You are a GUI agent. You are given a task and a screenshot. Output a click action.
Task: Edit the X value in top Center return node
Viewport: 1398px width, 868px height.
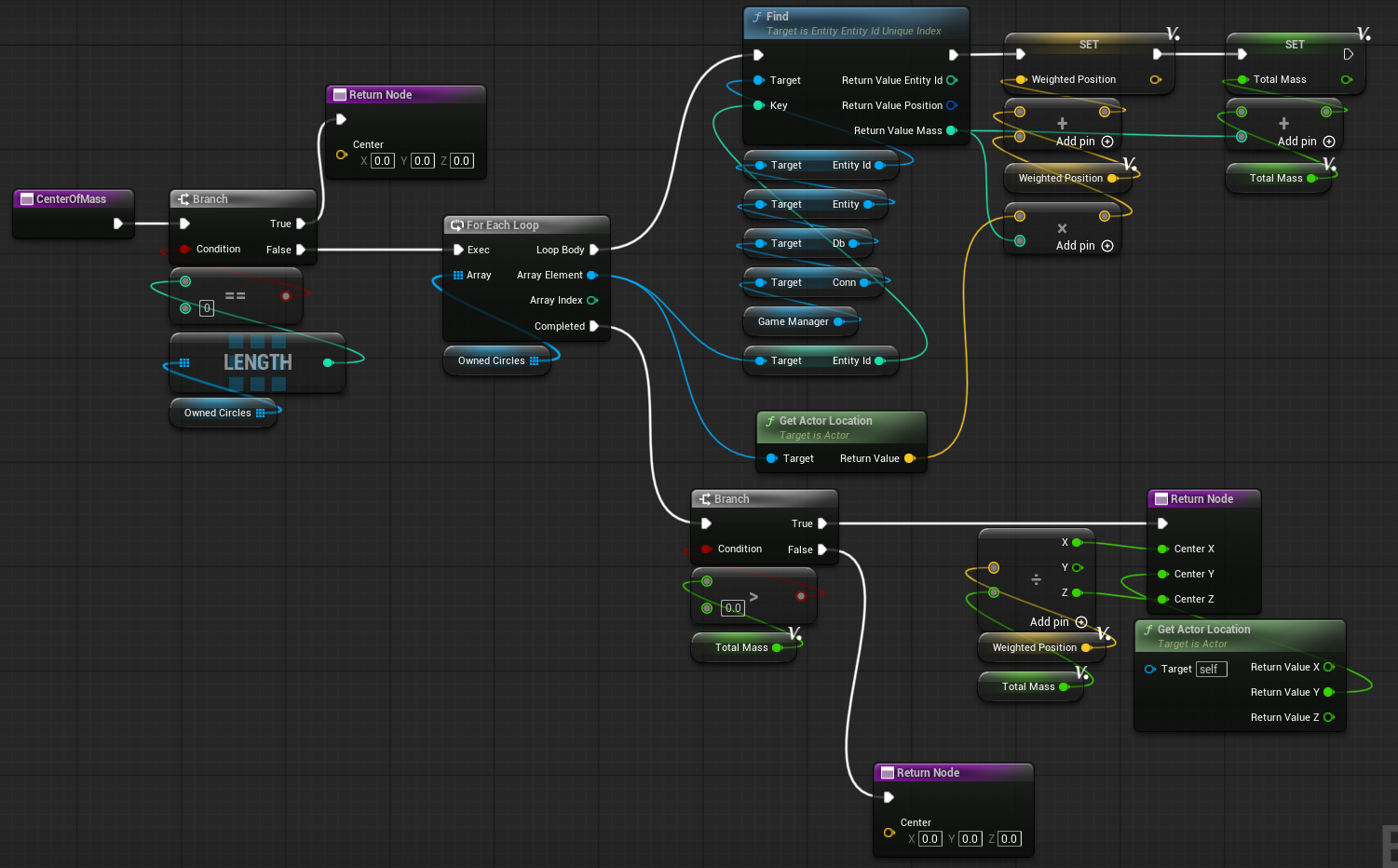(382, 160)
